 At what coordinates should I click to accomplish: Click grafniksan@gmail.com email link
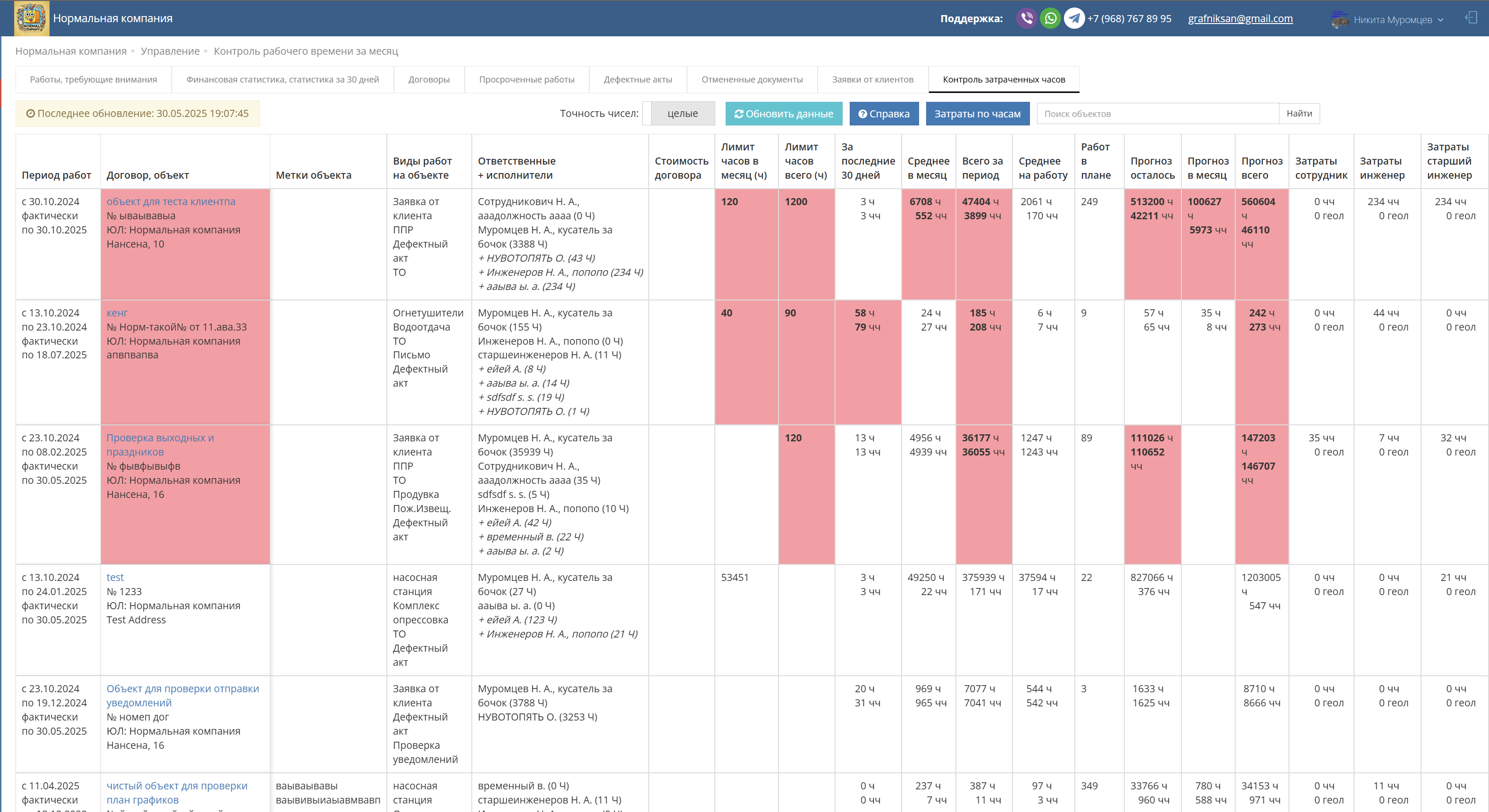[x=1240, y=18]
